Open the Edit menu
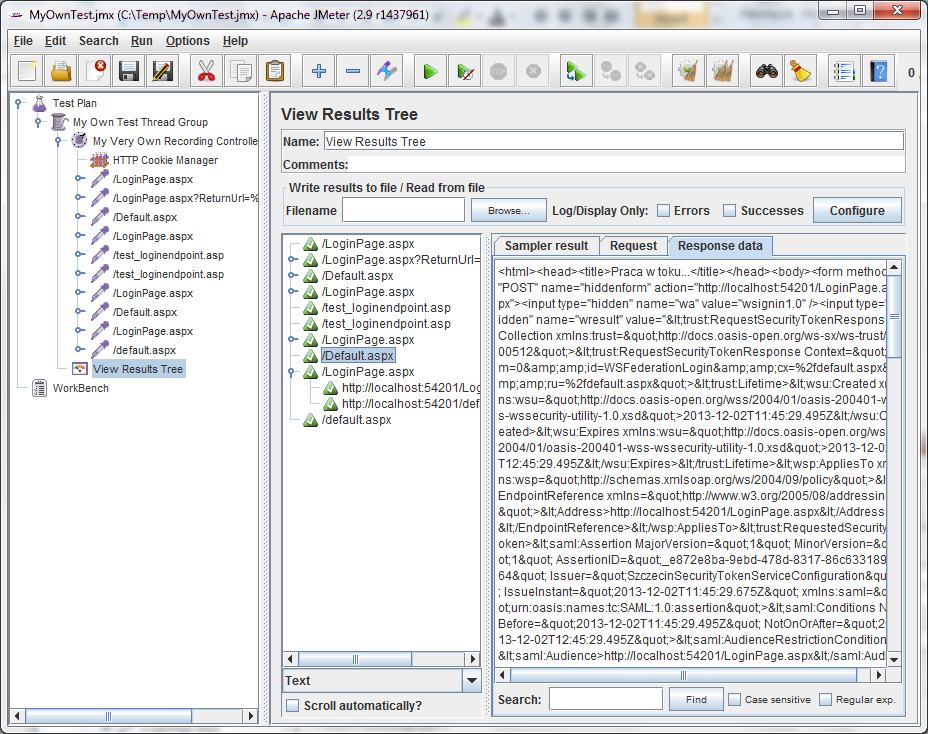Screen dimensions: 928x734 click(x=55, y=41)
